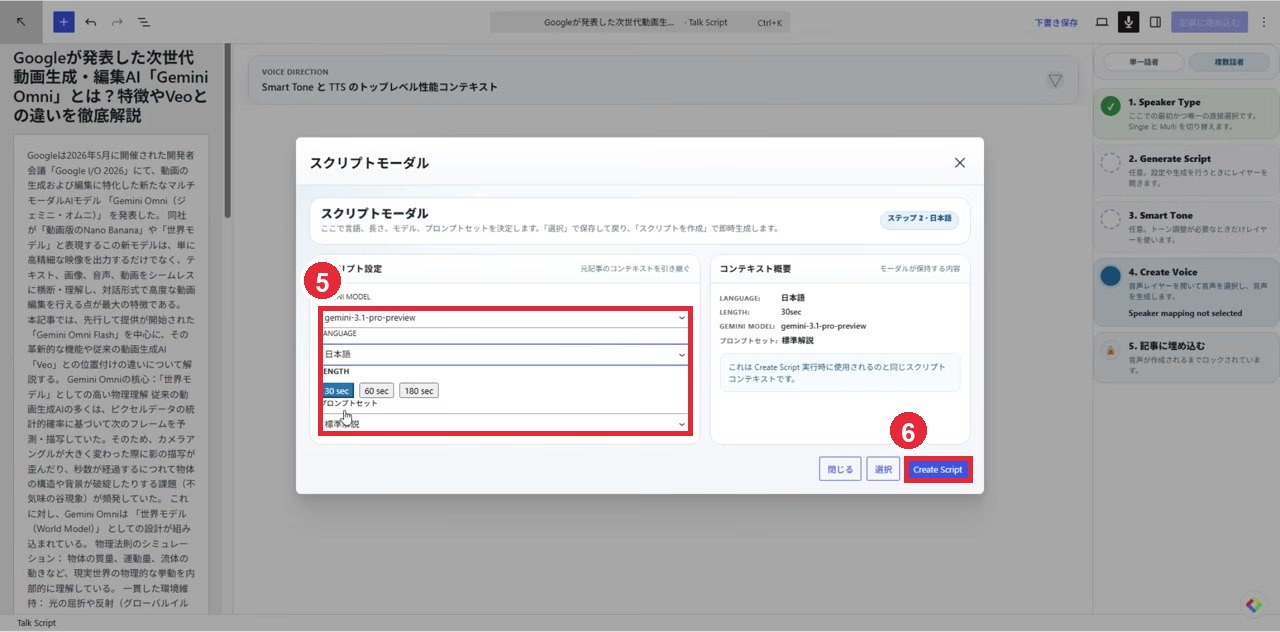
Task: Open step 1. Speaker Type
Action: [x=1186, y=113]
